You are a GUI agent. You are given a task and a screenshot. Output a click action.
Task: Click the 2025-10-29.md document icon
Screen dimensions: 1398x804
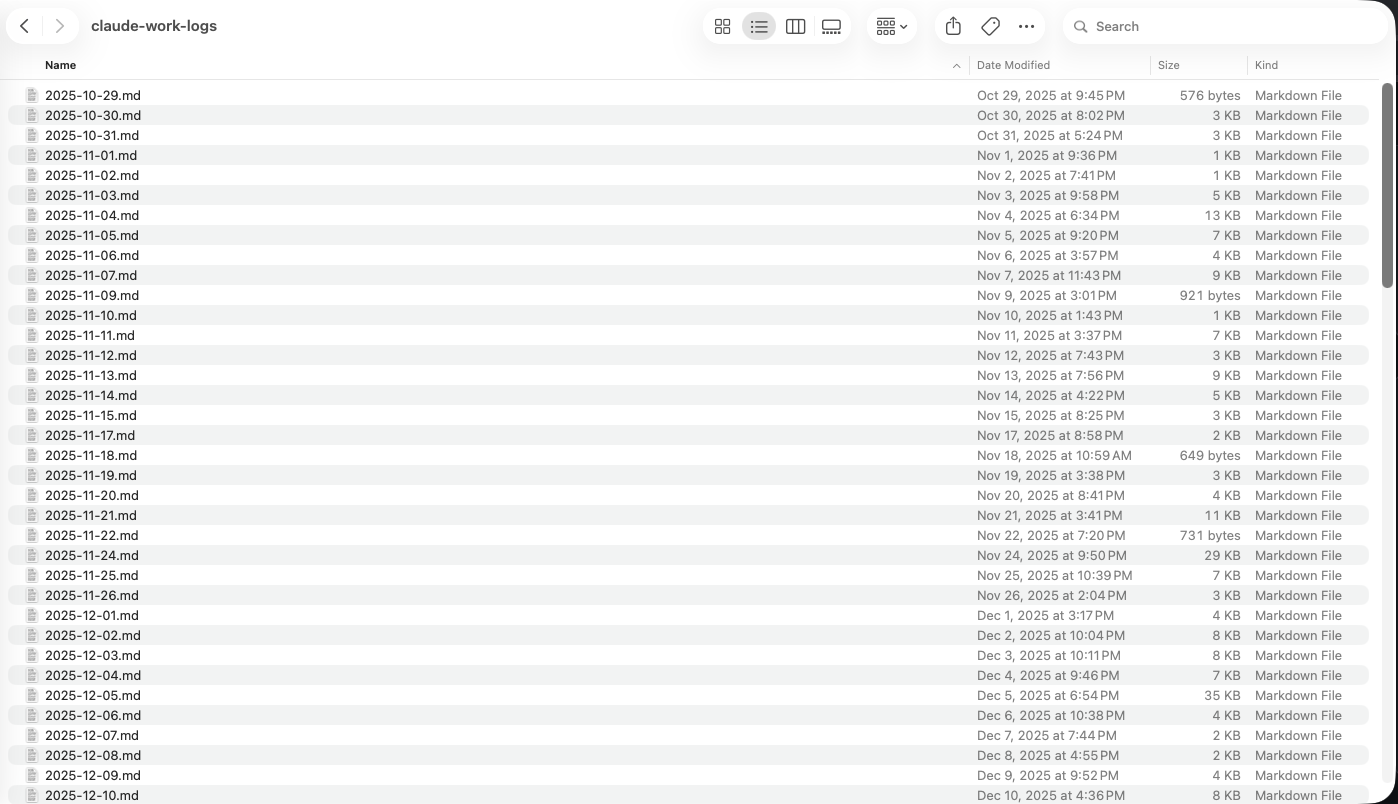coord(32,95)
